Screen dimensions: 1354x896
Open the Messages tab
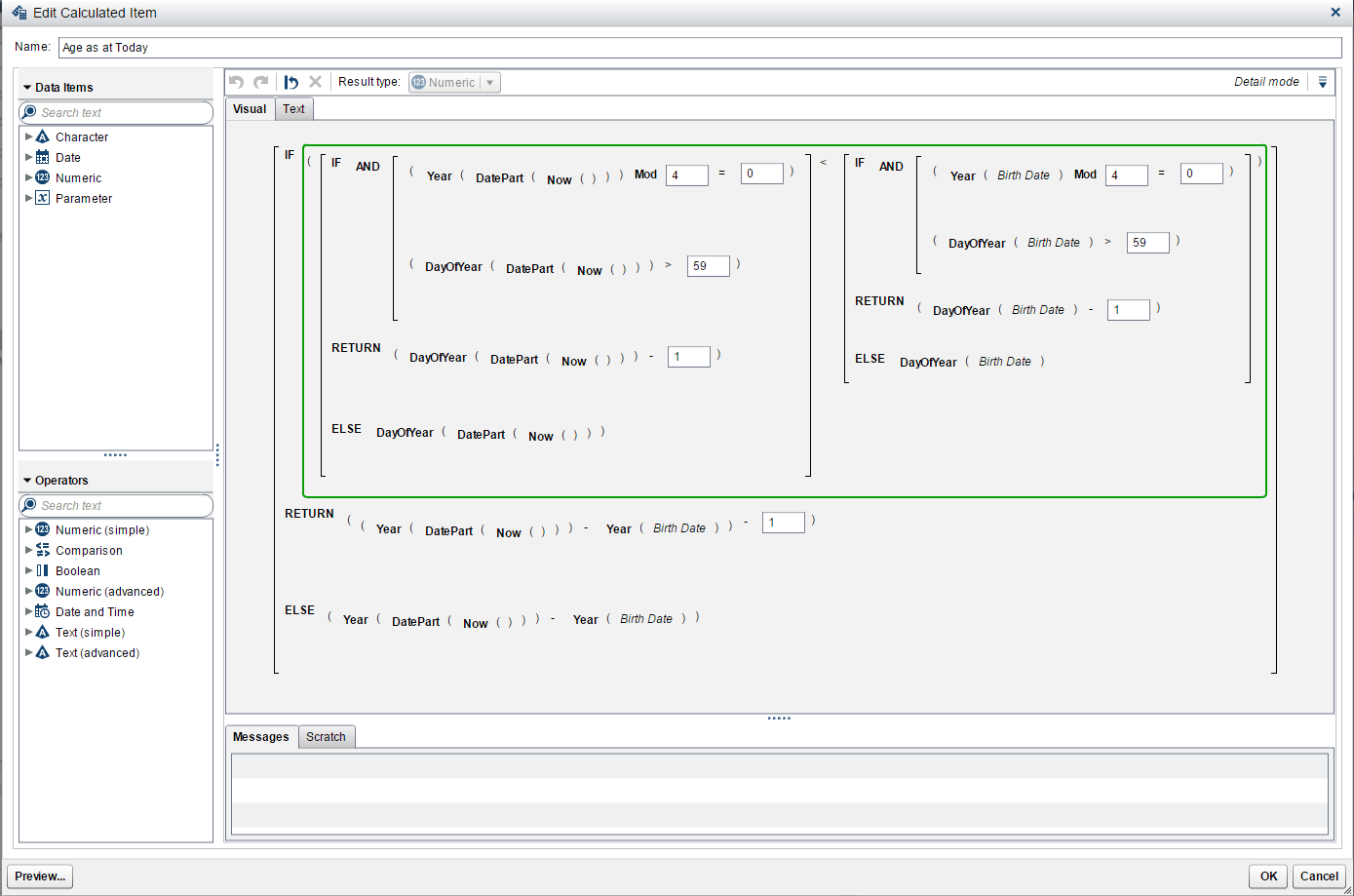[261, 737]
